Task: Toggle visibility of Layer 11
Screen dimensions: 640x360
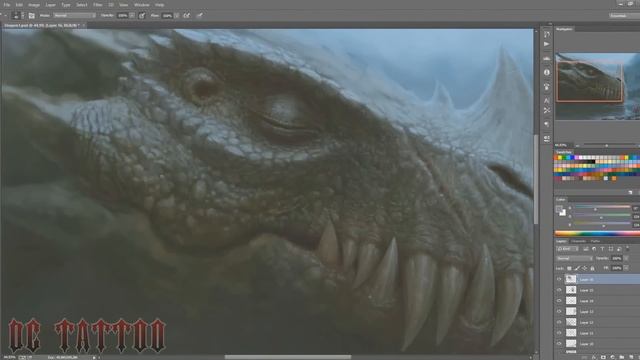Action: pos(559,333)
